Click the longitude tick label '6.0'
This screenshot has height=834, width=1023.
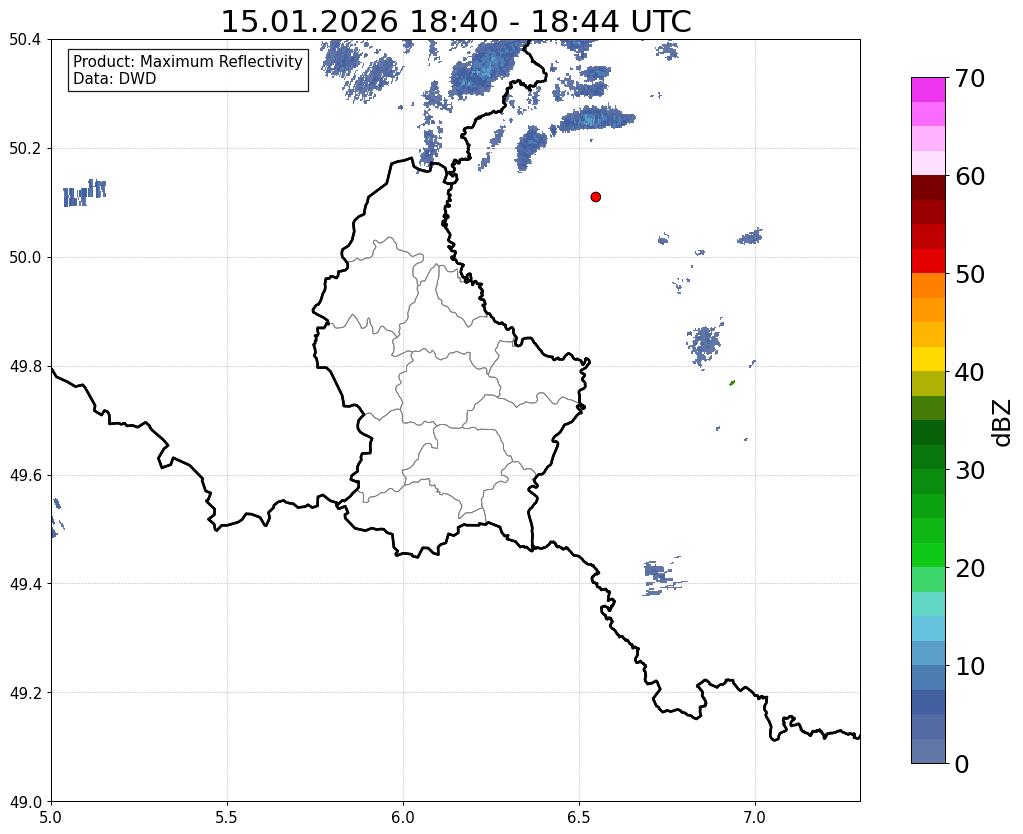(403, 817)
